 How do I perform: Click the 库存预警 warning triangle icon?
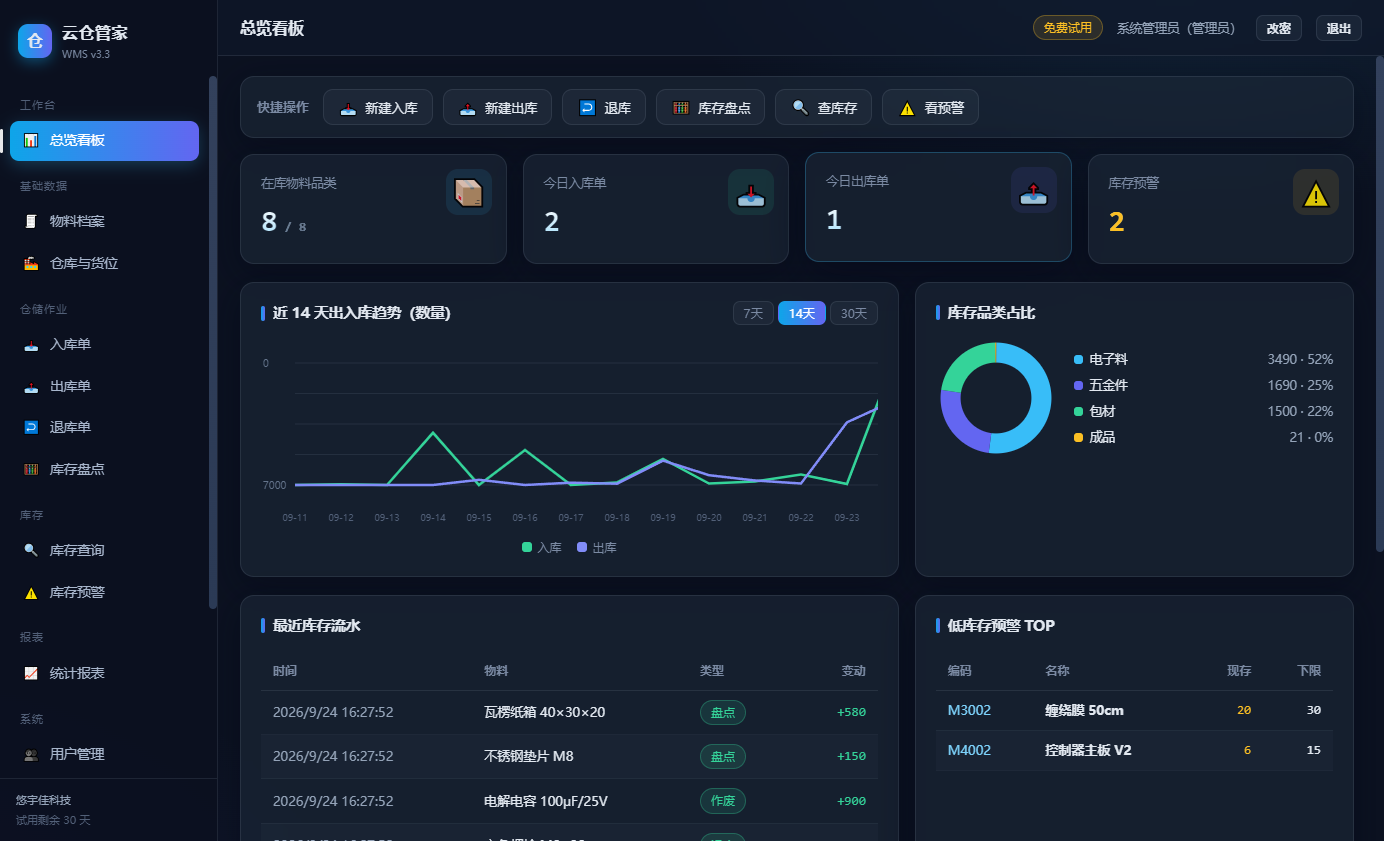(1316, 192)
